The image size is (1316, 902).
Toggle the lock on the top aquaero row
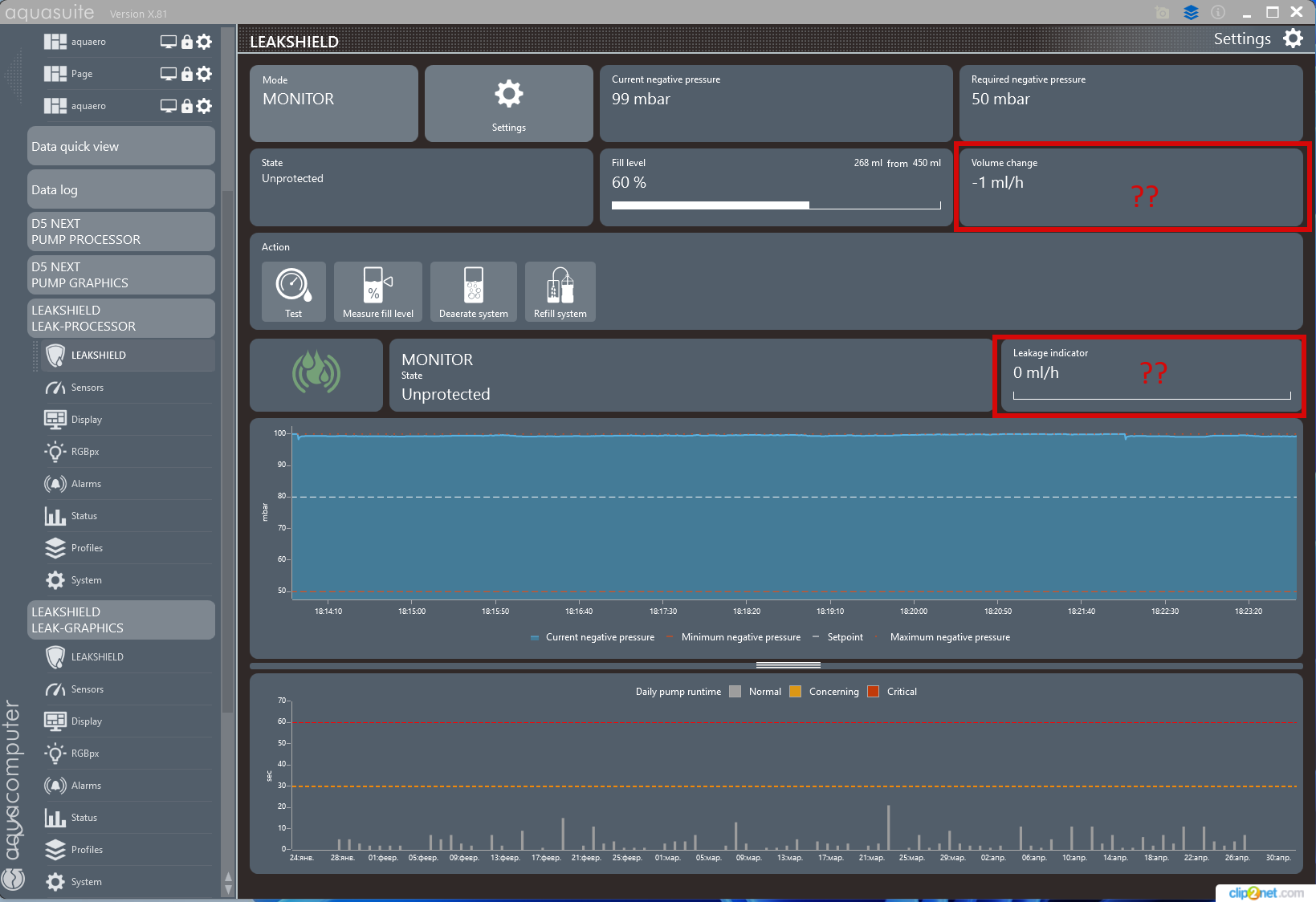click(186, 42)
